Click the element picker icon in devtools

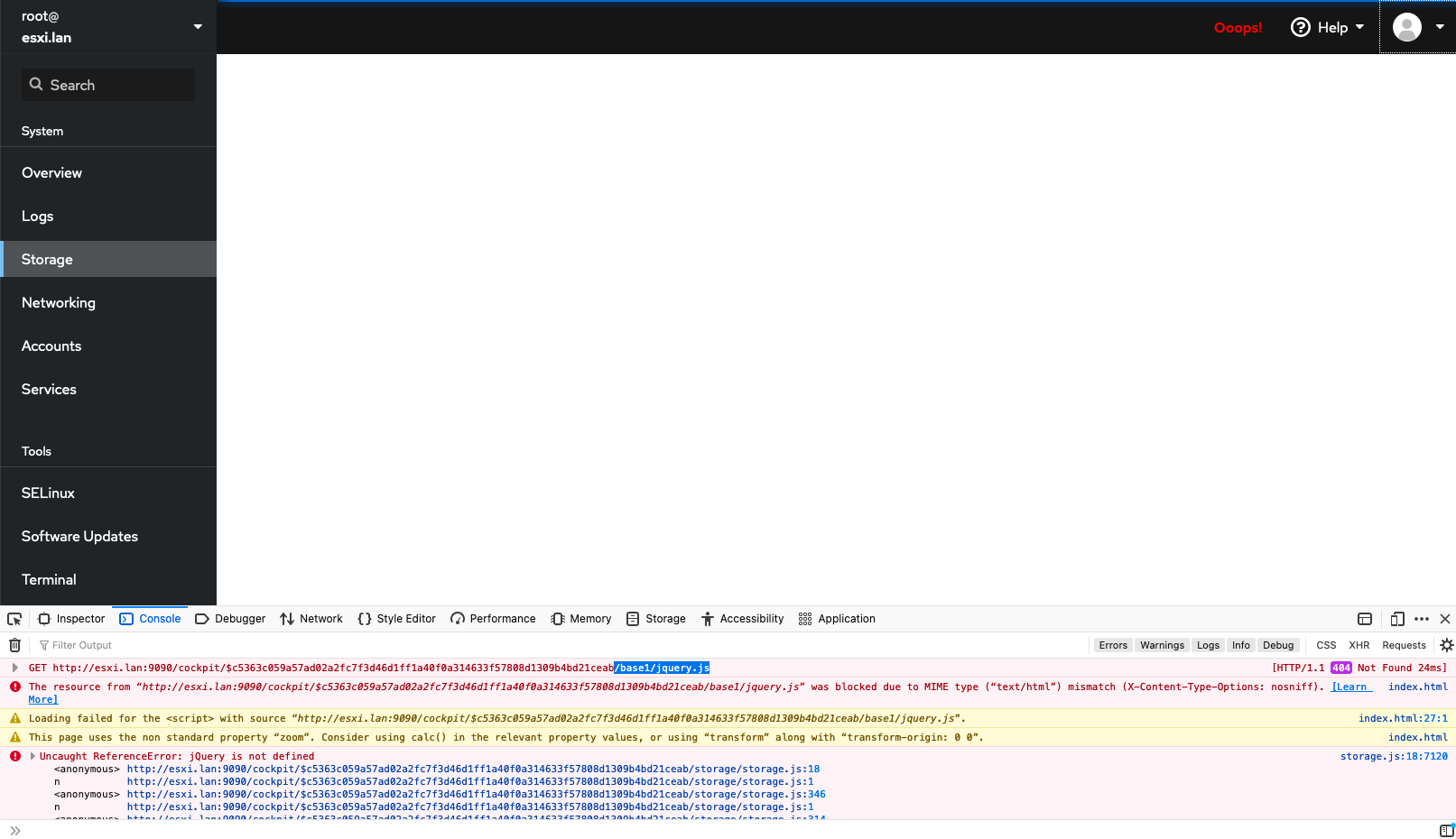(x=14, y=619)
